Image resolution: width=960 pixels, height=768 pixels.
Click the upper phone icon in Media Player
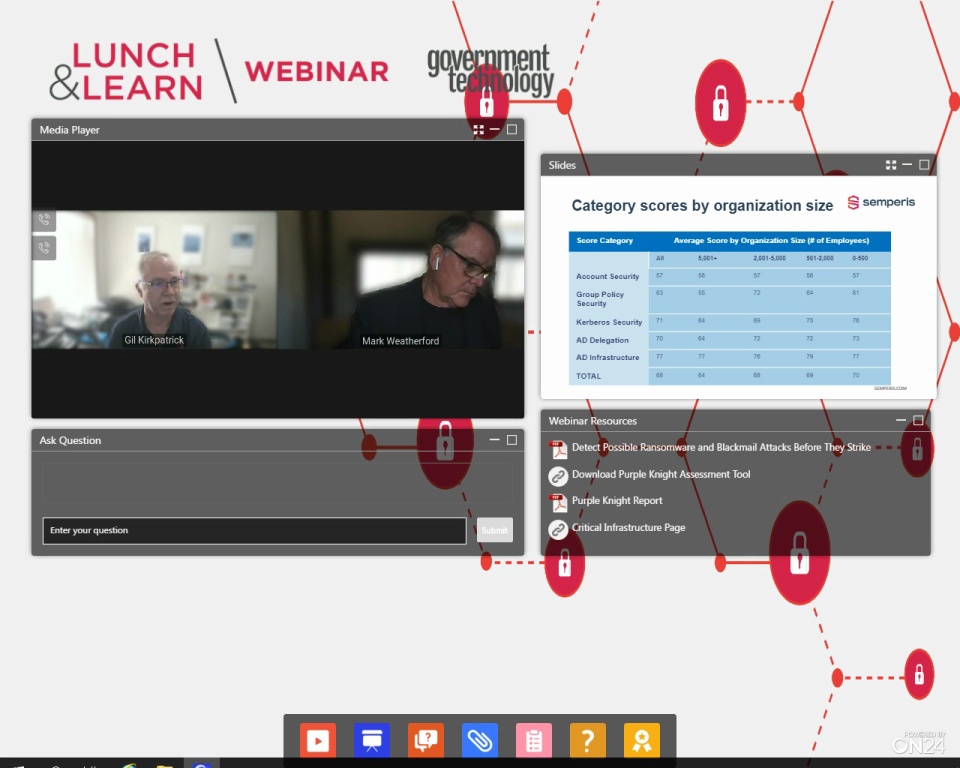coord(44,220)
